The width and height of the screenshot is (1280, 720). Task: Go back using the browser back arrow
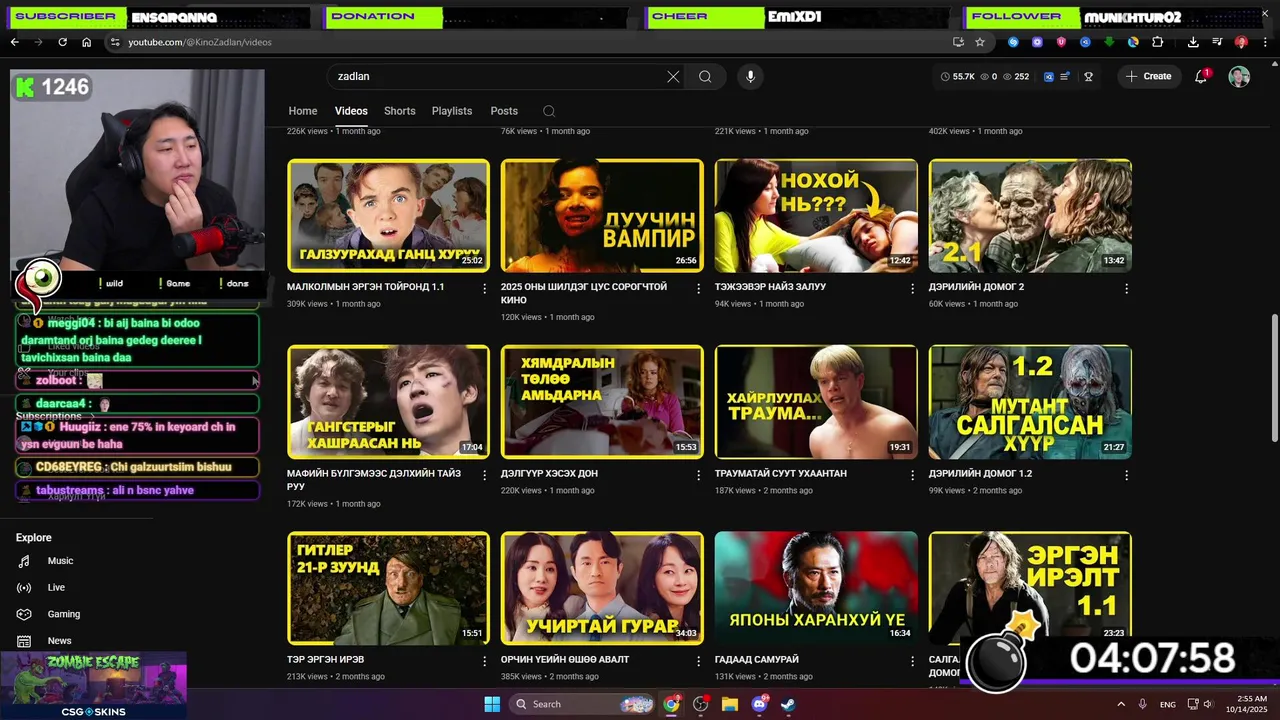click(14, 42)
